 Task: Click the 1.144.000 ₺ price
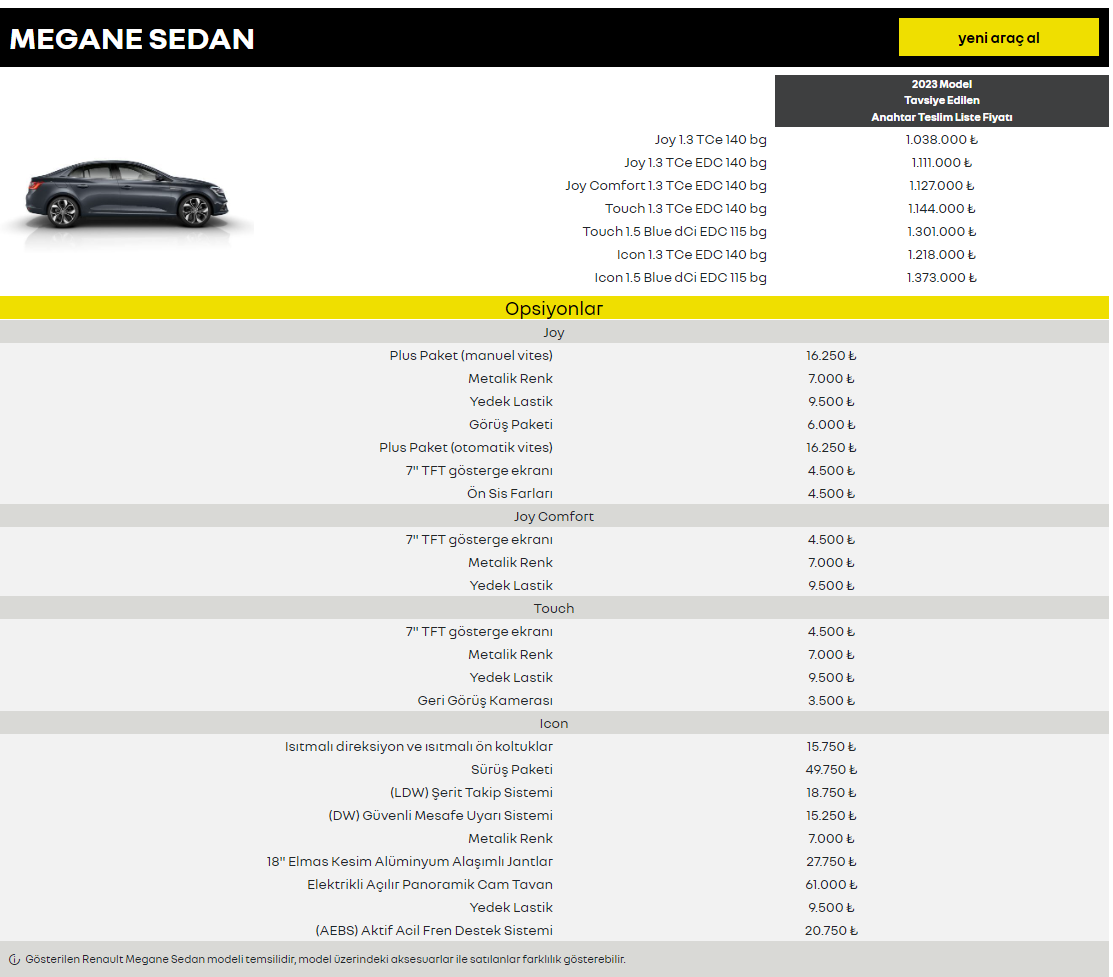(x=941, y=209)
